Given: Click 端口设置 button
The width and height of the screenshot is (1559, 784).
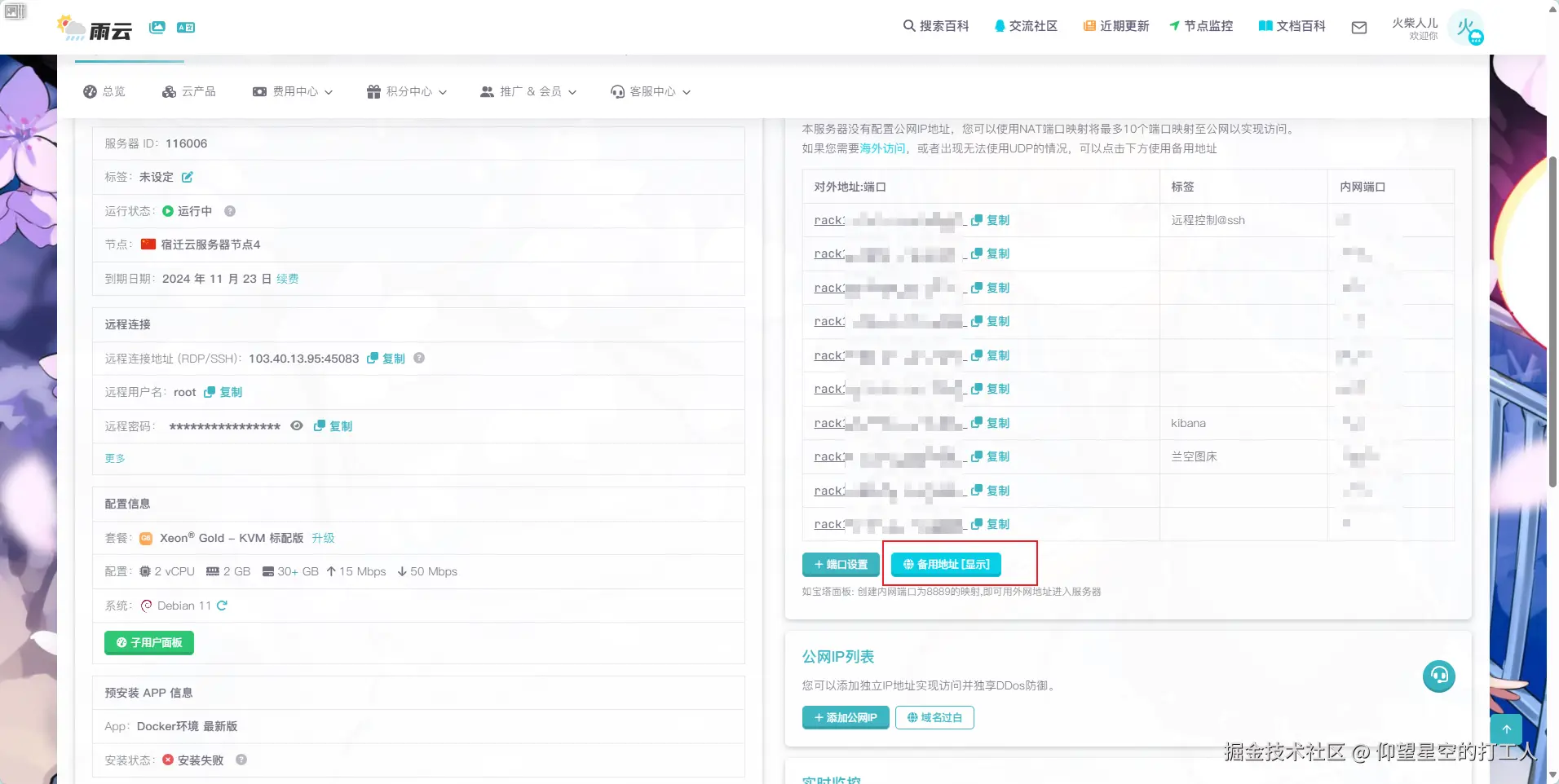Looking at the screenshot, I should [841, 564].
